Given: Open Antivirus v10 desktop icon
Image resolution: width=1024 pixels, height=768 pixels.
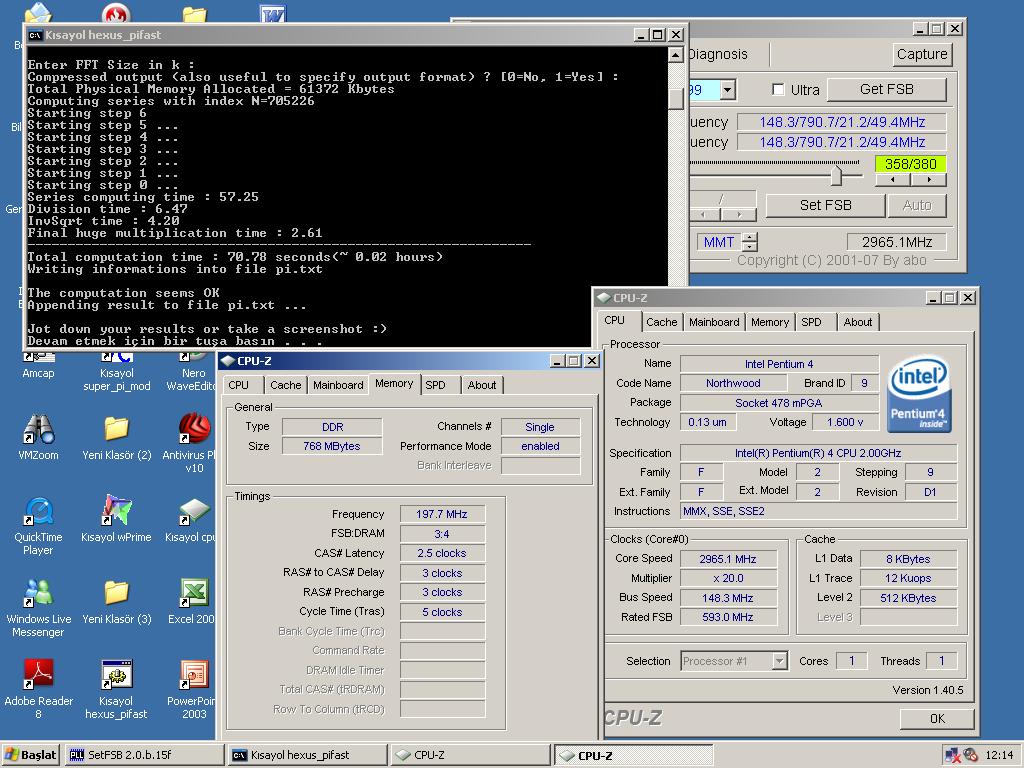Looking at the screenshot, I should 193,441.
